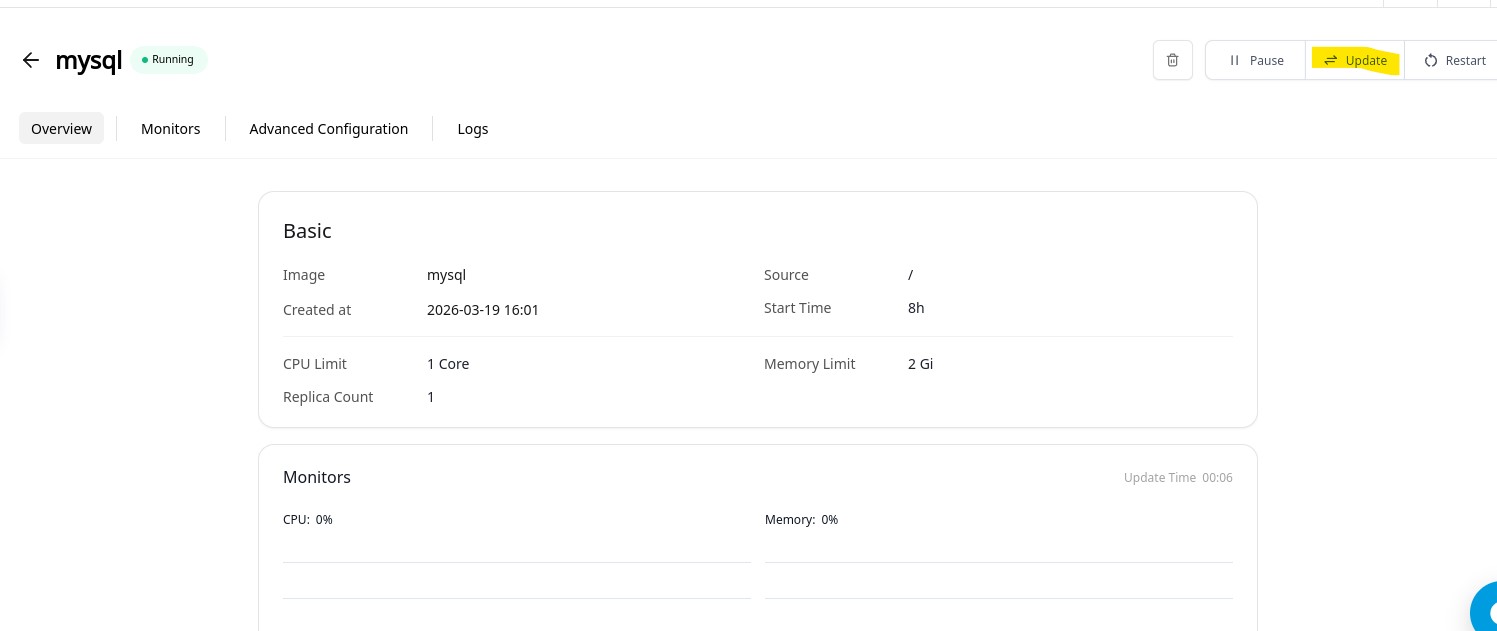1497x631 pixels.
Task: Click the 2 Gi Memory Limit value
Action: [x=920, y=364]
